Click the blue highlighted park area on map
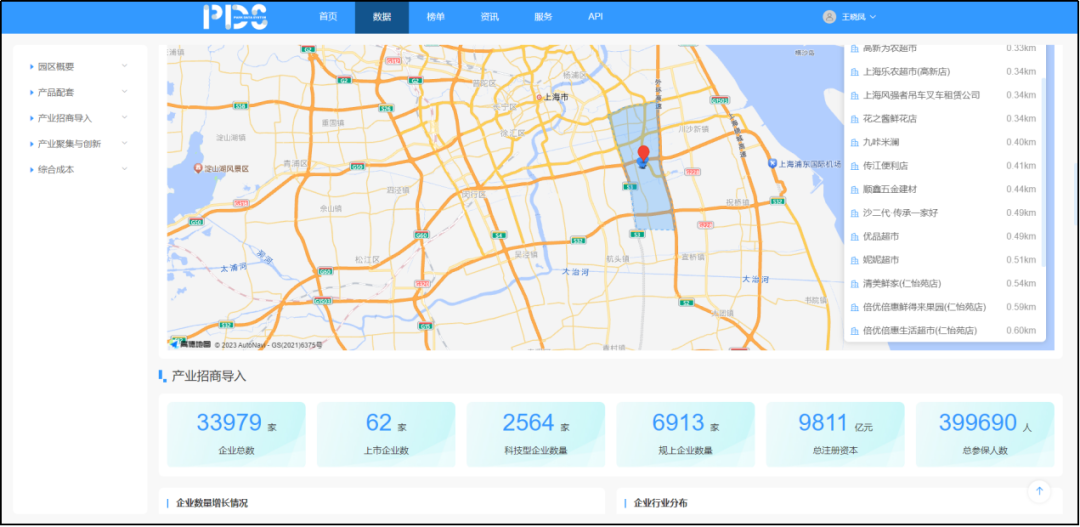The width and height of the screenshot is (1080, 527). click(x=650, y=200)
